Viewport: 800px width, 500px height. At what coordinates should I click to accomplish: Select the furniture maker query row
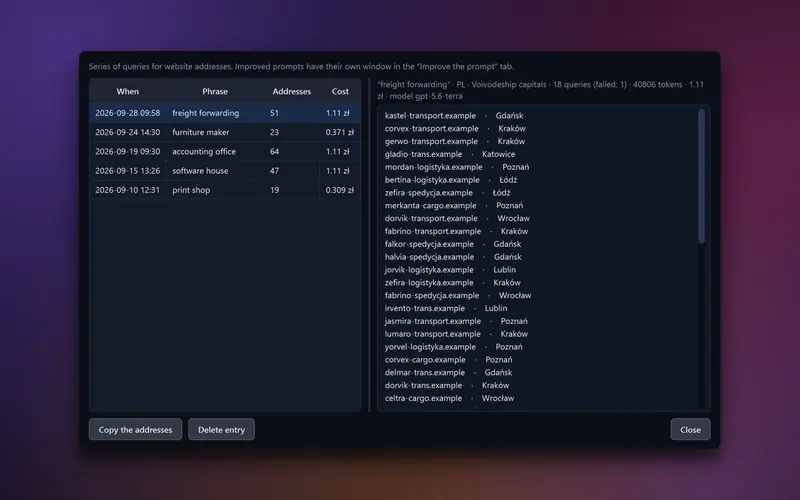(x=225, y=132)
